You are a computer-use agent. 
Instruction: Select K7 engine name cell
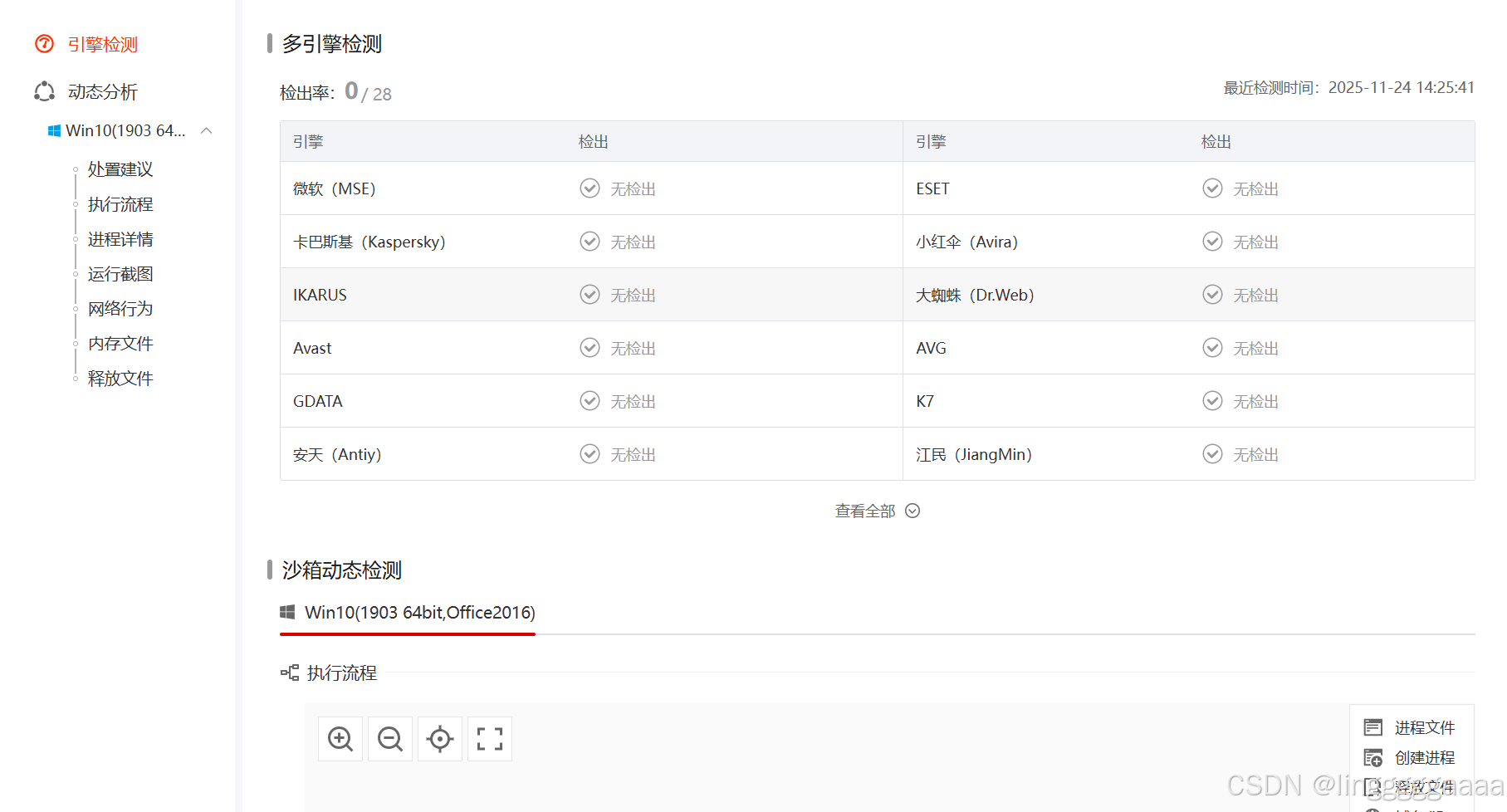coord(925,402)
